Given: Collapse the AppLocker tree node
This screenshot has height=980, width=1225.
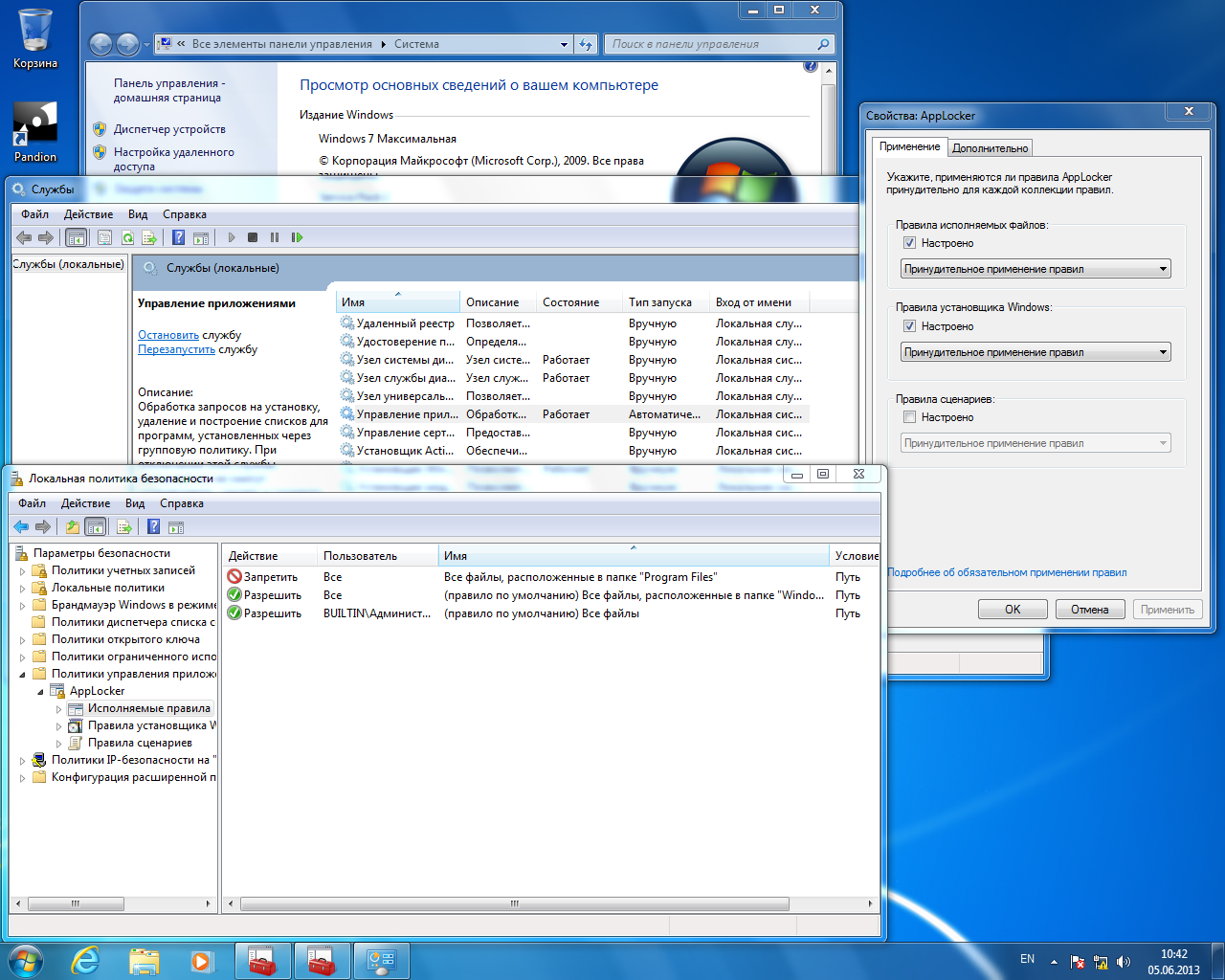Looking at the screenshot, I should pos(40,691).
